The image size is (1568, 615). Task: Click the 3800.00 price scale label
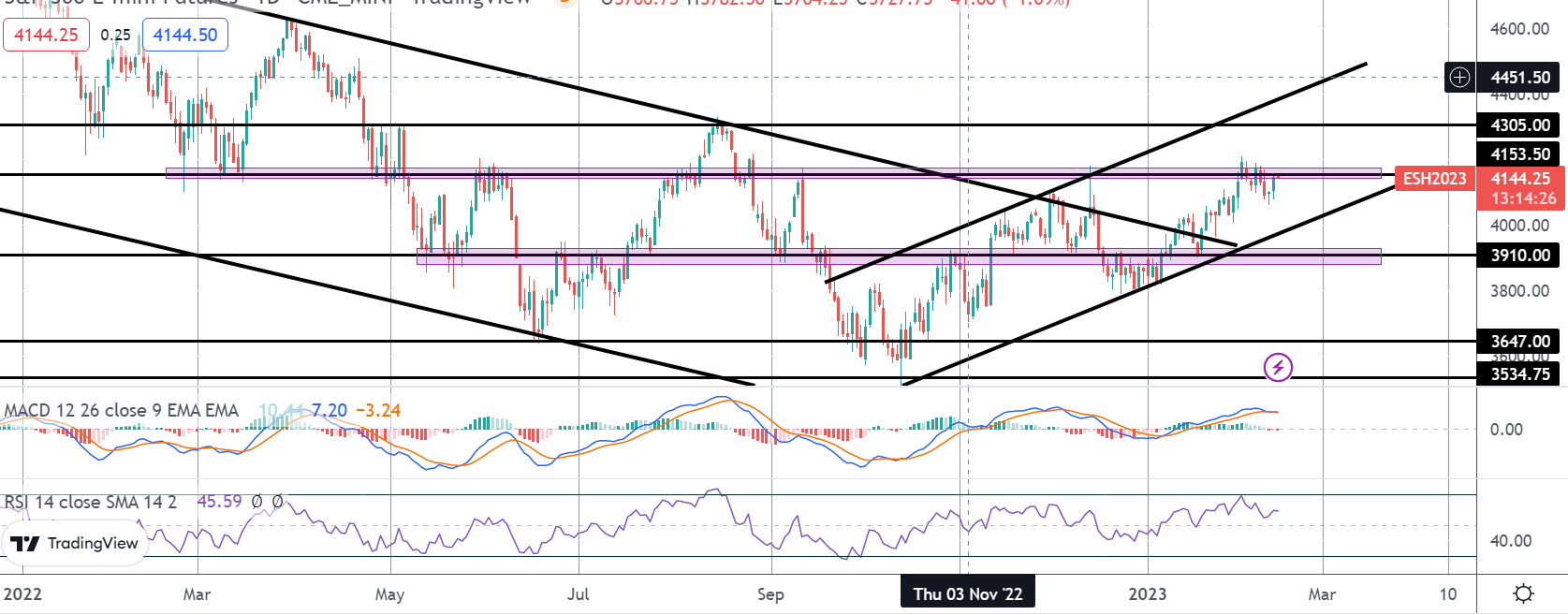pyautogui.click(x=1519, y=291)
